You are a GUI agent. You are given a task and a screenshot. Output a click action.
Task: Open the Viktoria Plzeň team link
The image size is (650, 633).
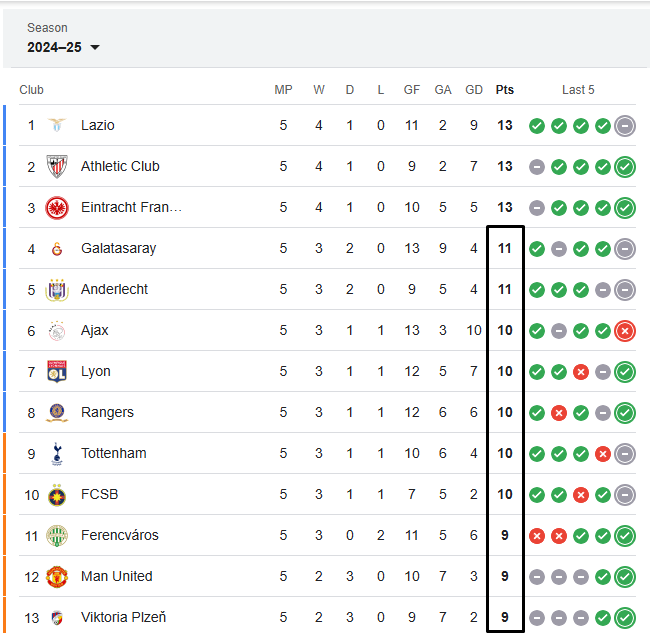click(x=124, y=617)
